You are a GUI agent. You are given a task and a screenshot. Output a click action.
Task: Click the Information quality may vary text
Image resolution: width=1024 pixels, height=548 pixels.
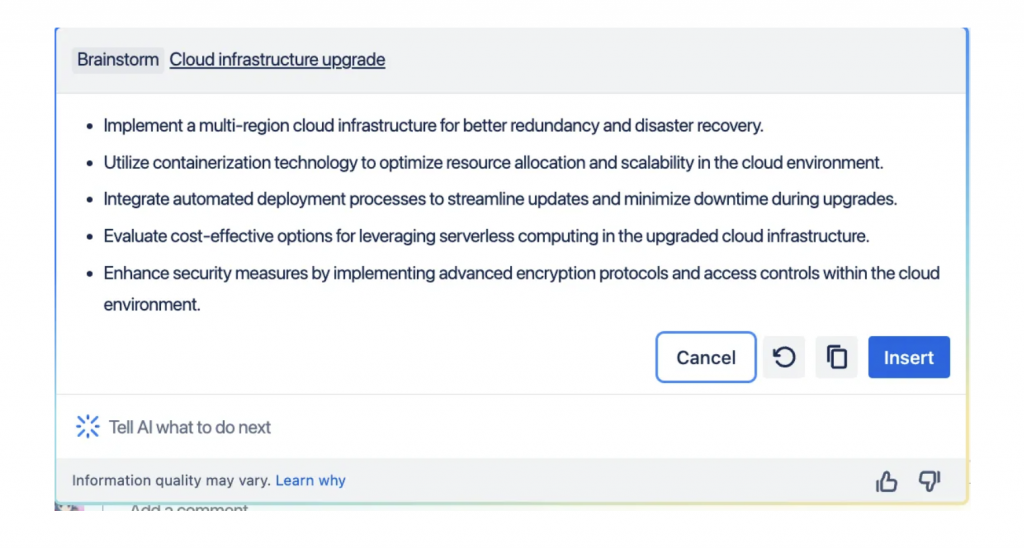pos(171,481)
